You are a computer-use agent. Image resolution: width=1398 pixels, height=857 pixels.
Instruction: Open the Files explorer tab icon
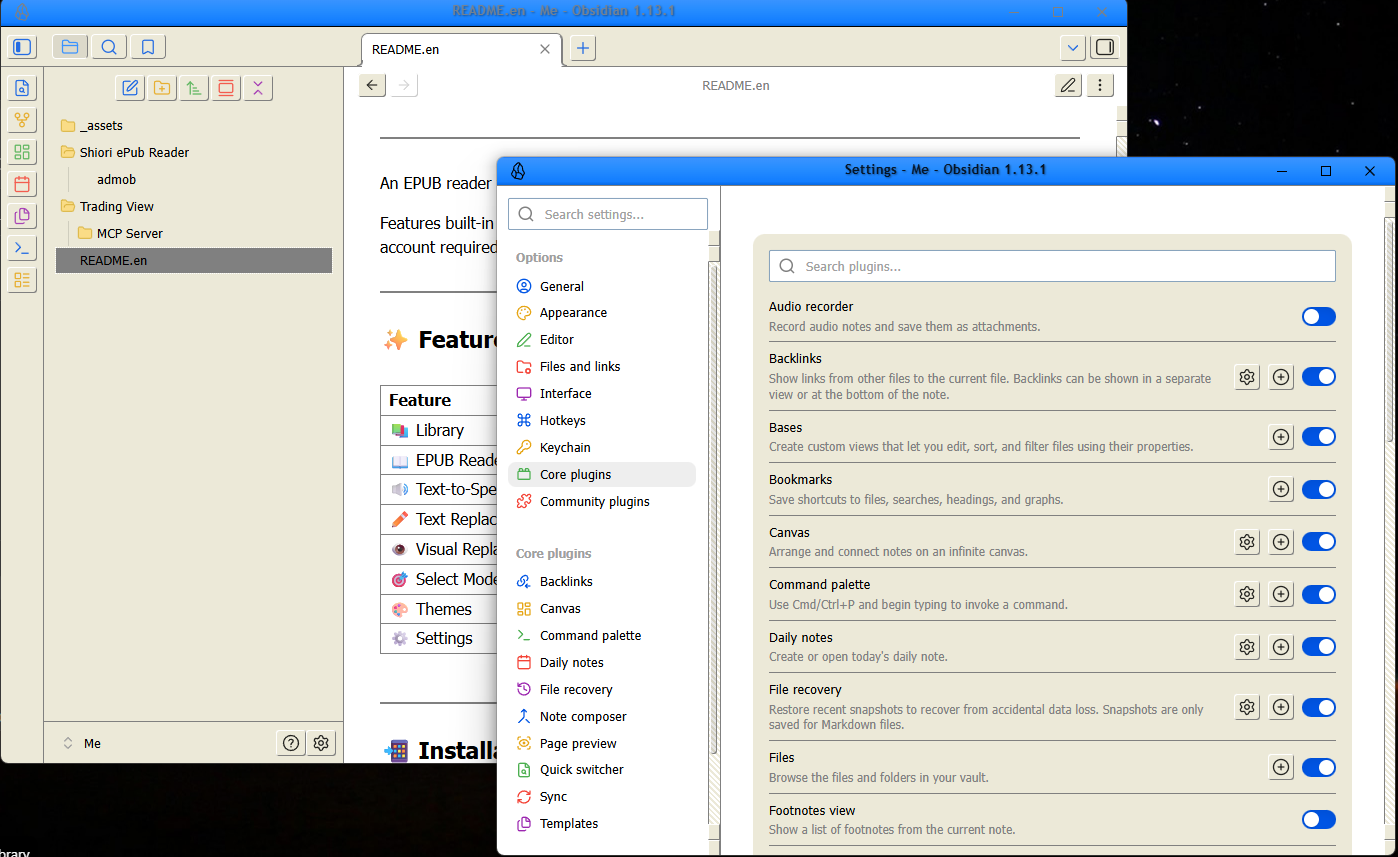[x=69, y=47]
